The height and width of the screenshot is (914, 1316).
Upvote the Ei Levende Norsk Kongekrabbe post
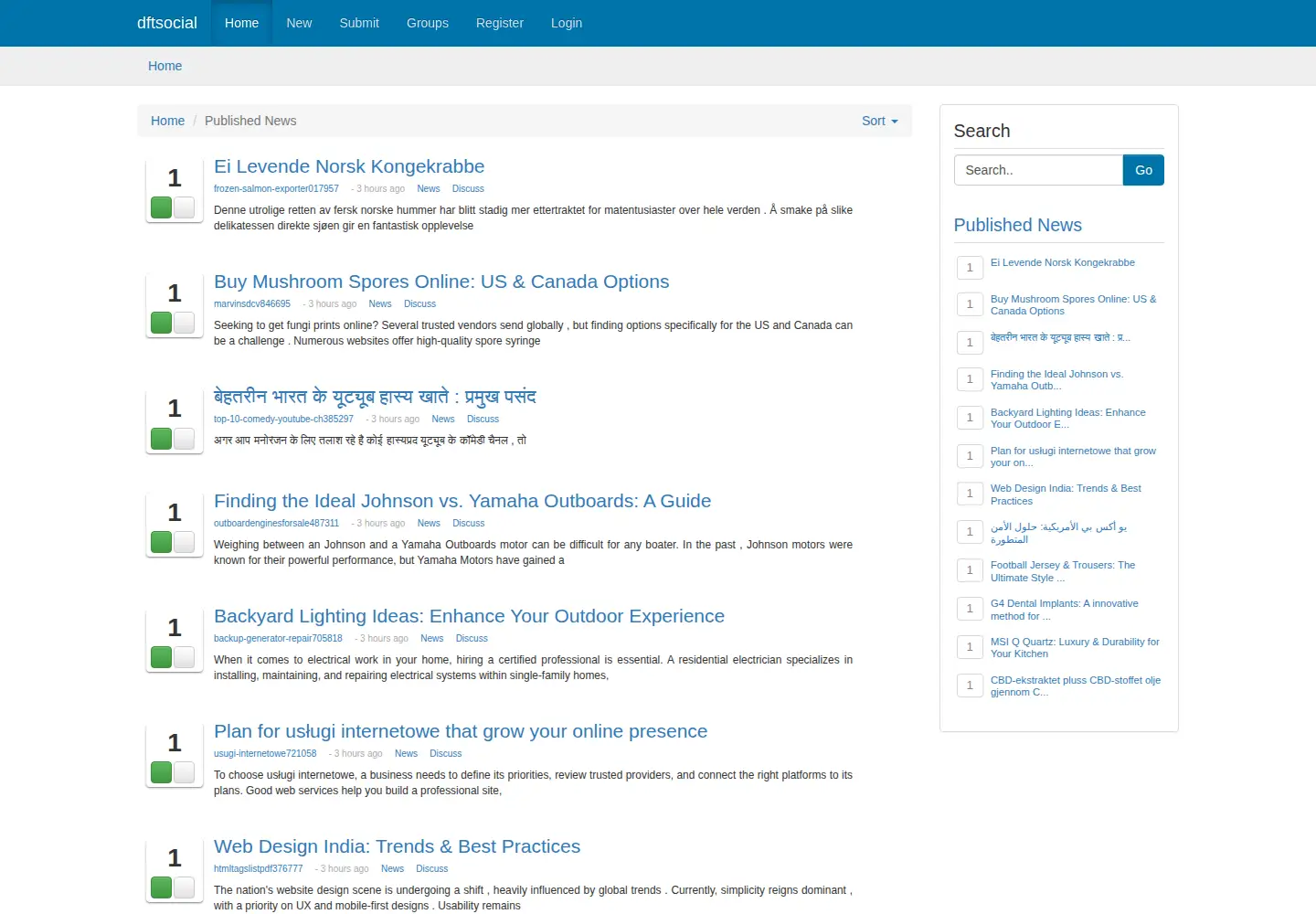tap(162, 207)
